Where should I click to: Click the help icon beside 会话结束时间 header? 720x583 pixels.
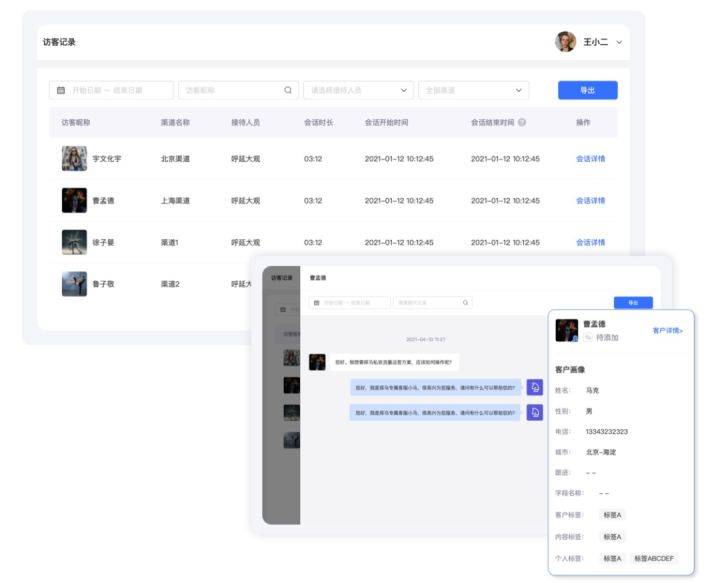[522, 123]
